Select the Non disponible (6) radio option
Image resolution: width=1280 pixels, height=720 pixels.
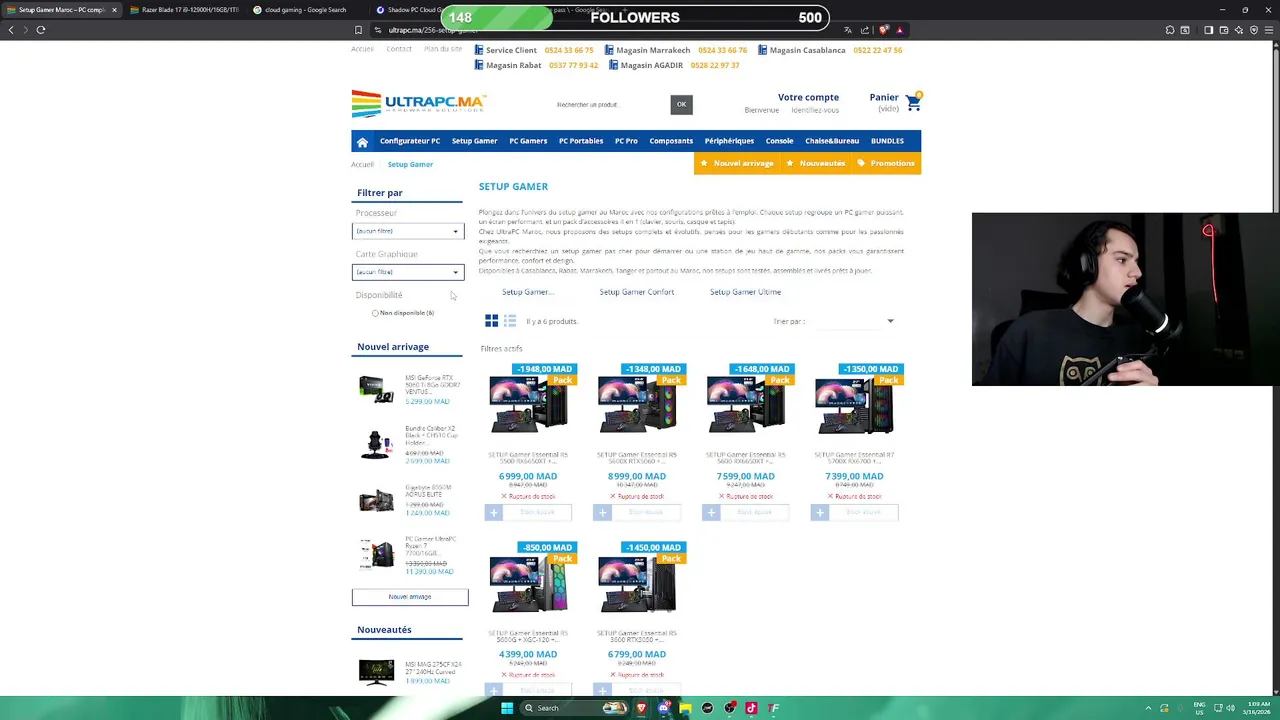coord(375,313)
